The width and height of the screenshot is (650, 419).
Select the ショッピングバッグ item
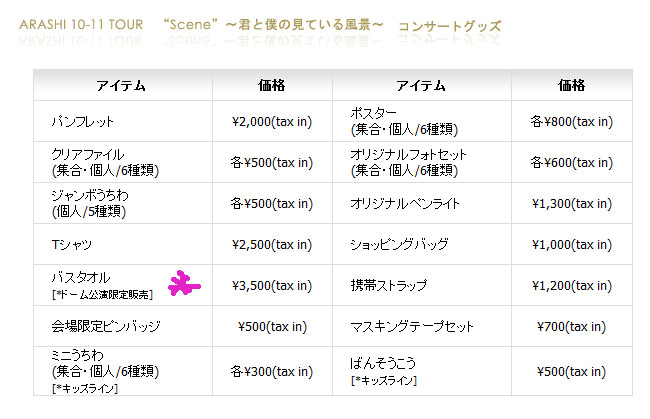[399, 245]
